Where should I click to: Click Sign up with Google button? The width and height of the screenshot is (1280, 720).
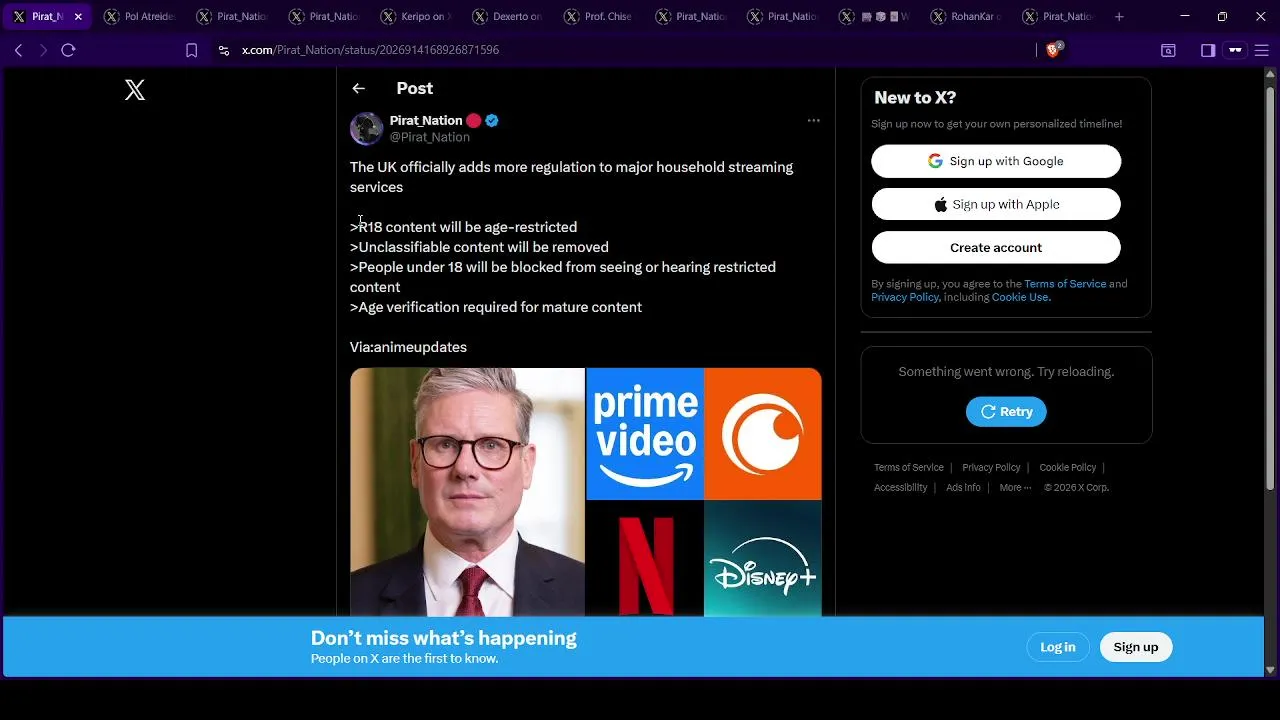996,161
